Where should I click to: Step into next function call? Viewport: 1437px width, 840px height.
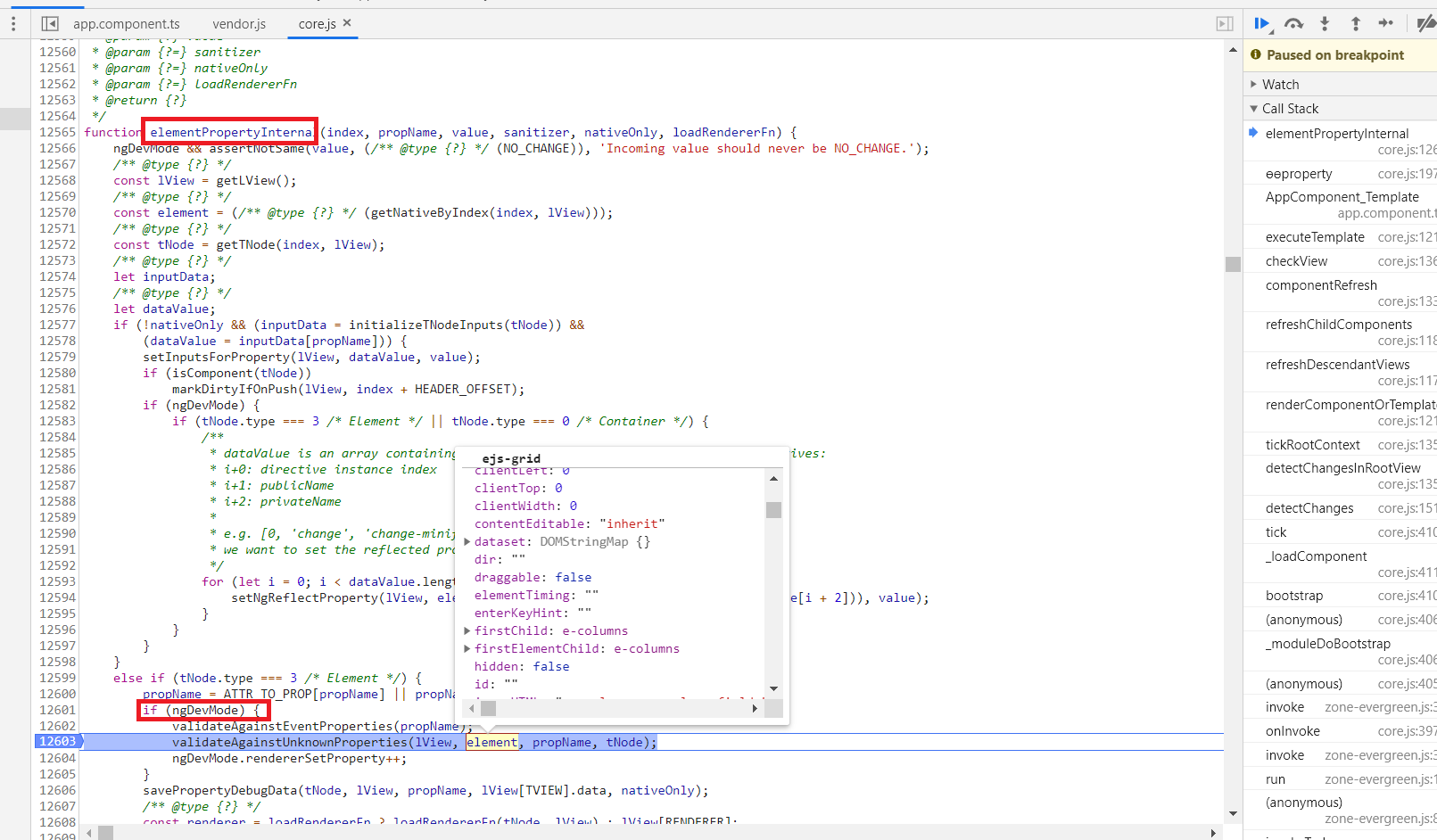click(1325, 24)
